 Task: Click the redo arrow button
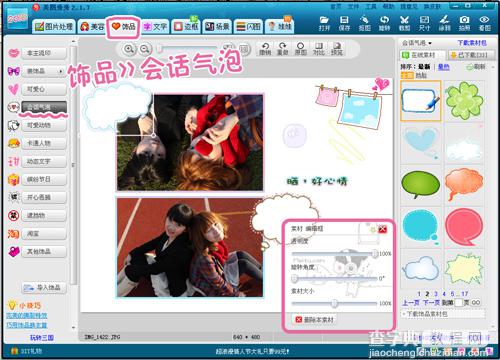tap(283, 49)
